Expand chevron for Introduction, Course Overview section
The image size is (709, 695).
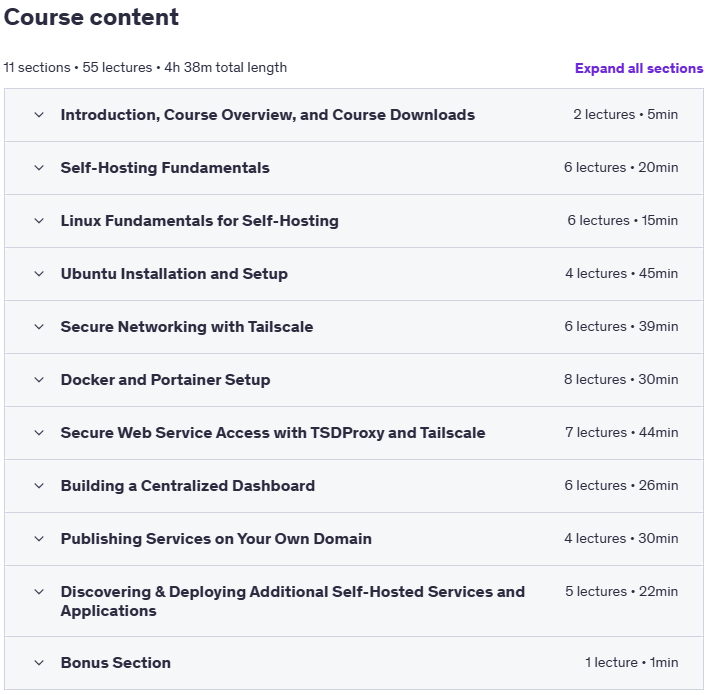(x=39, y=115)
